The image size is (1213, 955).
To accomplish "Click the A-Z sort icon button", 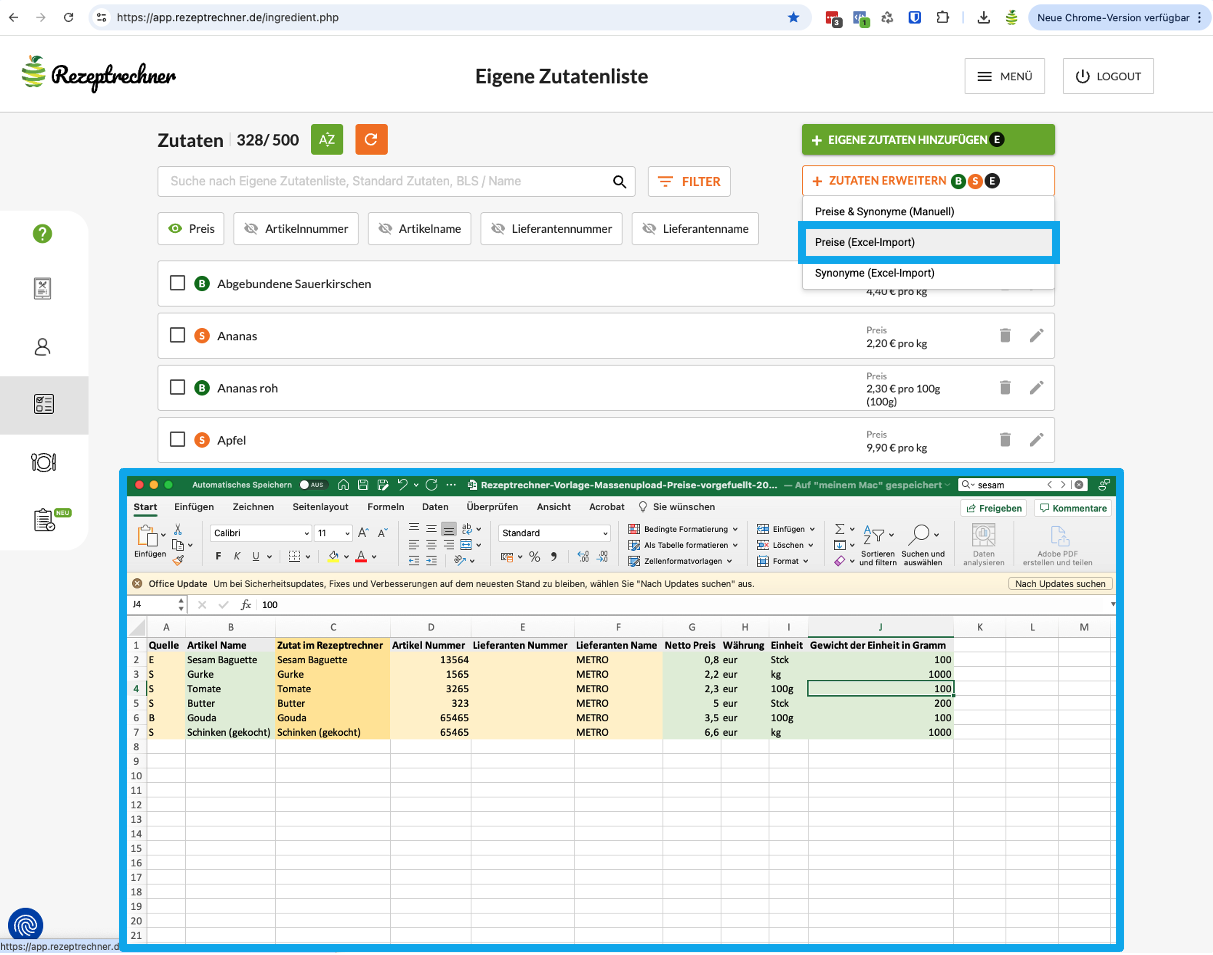I will click(327, 140).
